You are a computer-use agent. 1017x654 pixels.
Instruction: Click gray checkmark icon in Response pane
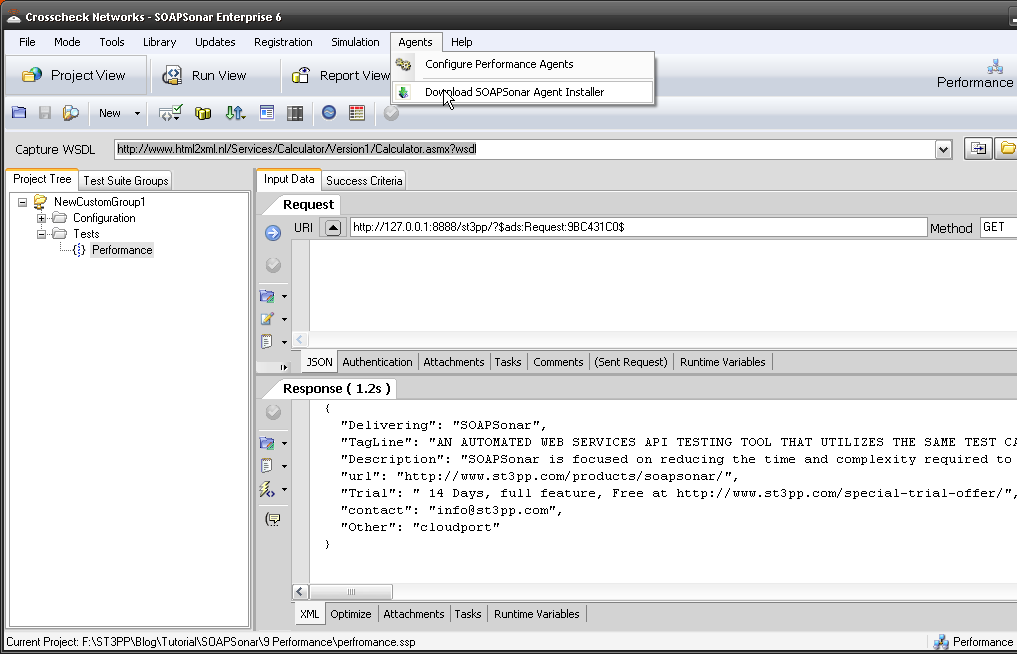click(x=273, y=412)
